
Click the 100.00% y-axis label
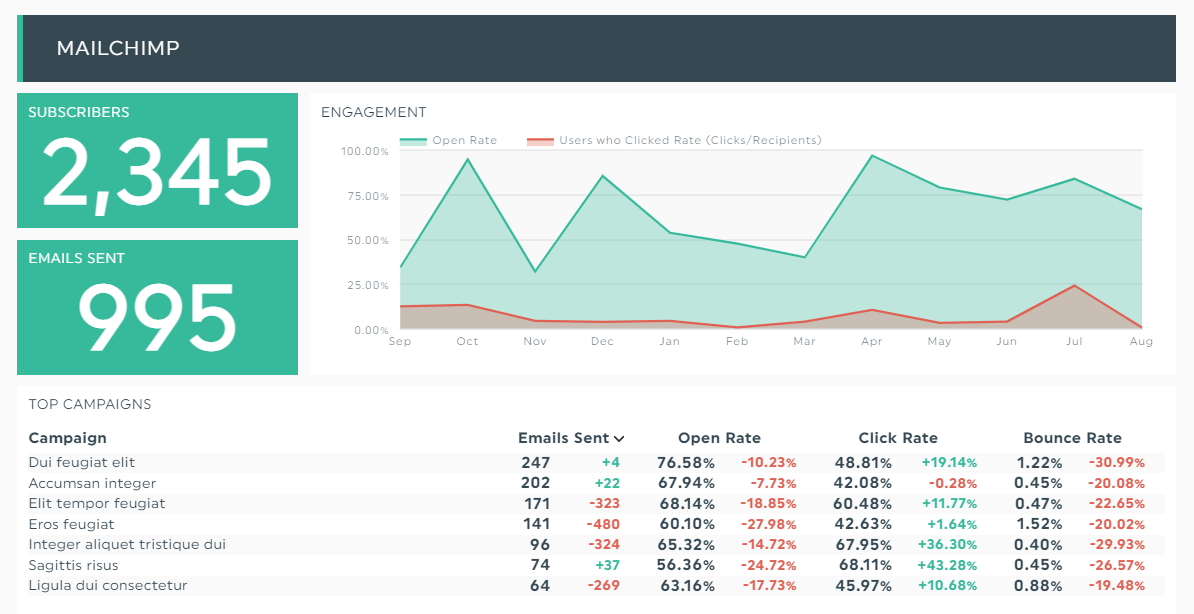click(x=365, y=151)
